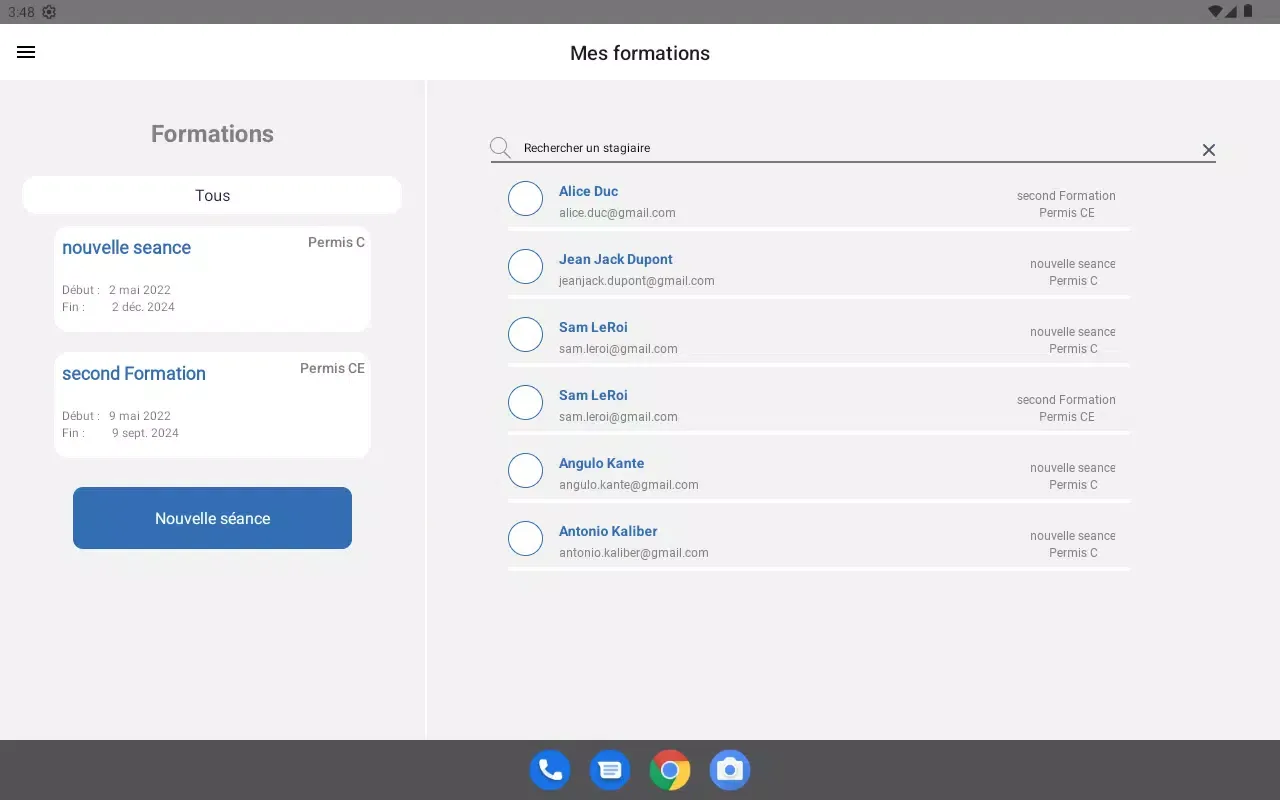Focus the 'Rechercher un stagiaire' search field
Image resolution: width=1280 pixels, height=800 pixels.
[x=850, y=148]
